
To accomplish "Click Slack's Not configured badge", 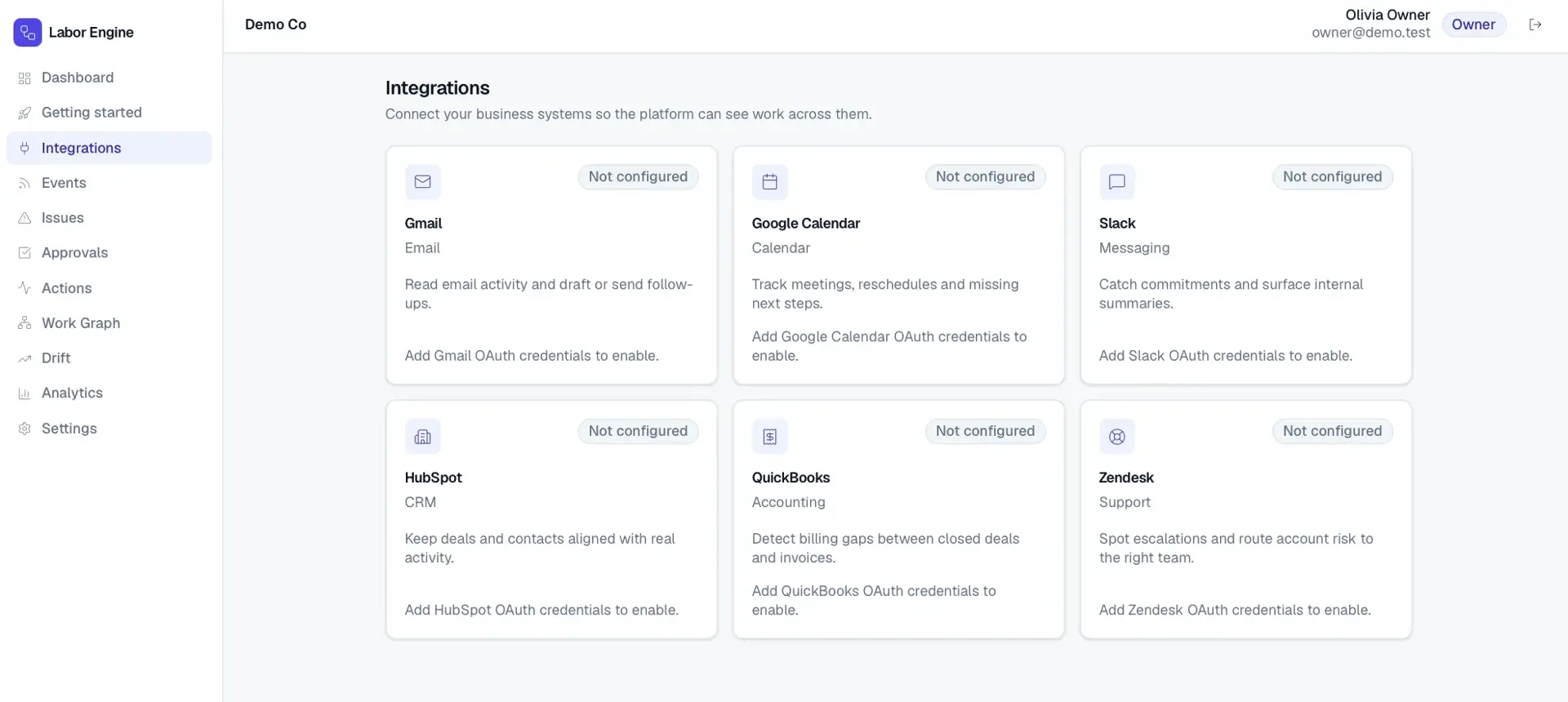I will coord(1332,177).
